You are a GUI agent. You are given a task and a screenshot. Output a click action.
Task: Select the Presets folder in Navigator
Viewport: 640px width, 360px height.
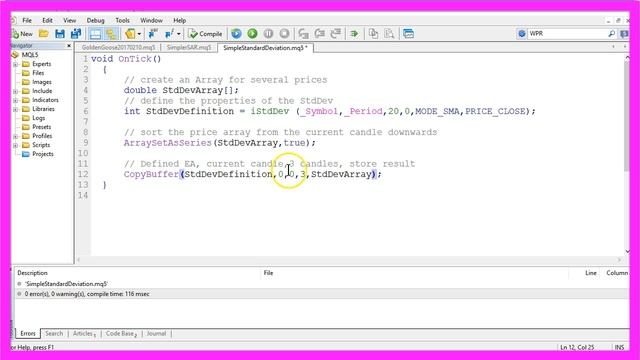(x=36, y=127)
